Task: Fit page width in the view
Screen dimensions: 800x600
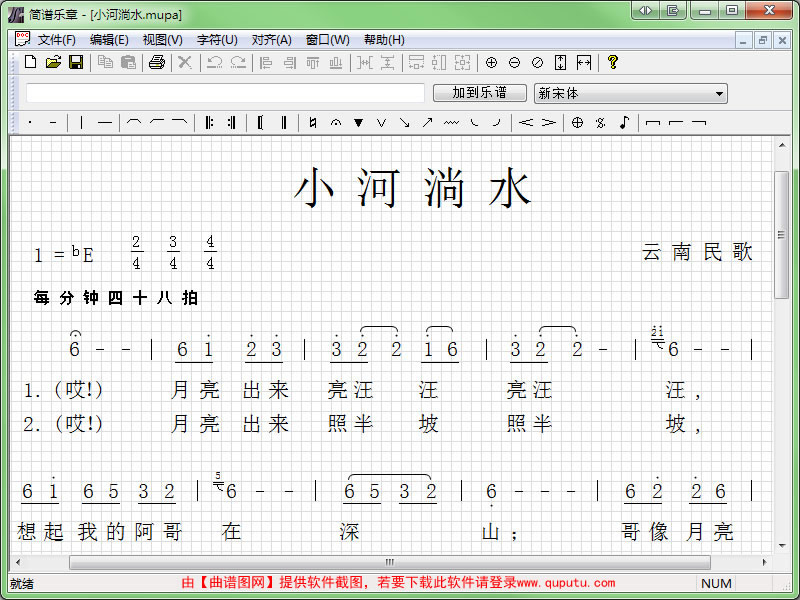Action: coord(584,62)
